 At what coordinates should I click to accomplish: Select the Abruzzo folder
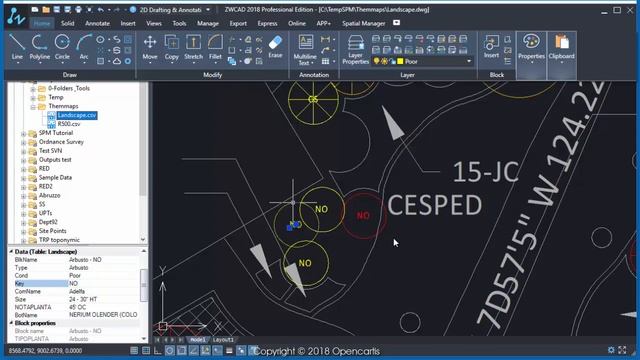pyautogui.click(x=49, y=196)
